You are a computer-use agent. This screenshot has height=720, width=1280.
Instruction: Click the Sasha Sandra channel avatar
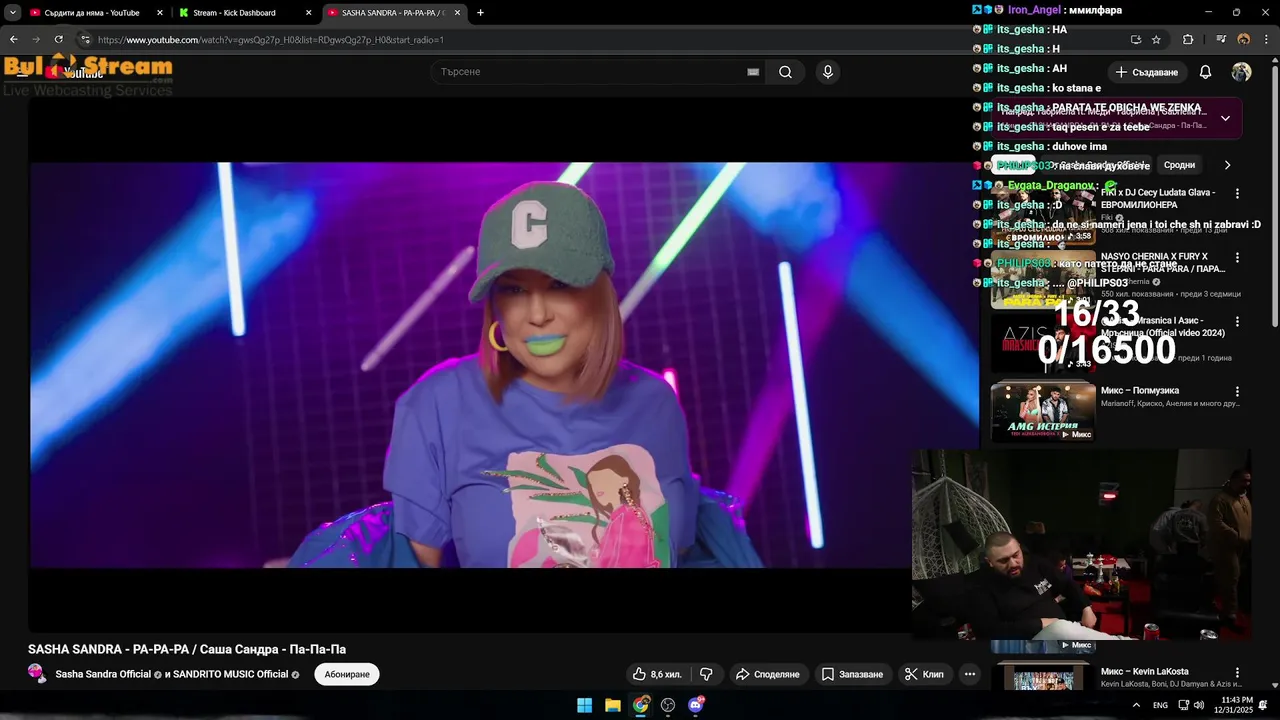(x=37, y=673)
